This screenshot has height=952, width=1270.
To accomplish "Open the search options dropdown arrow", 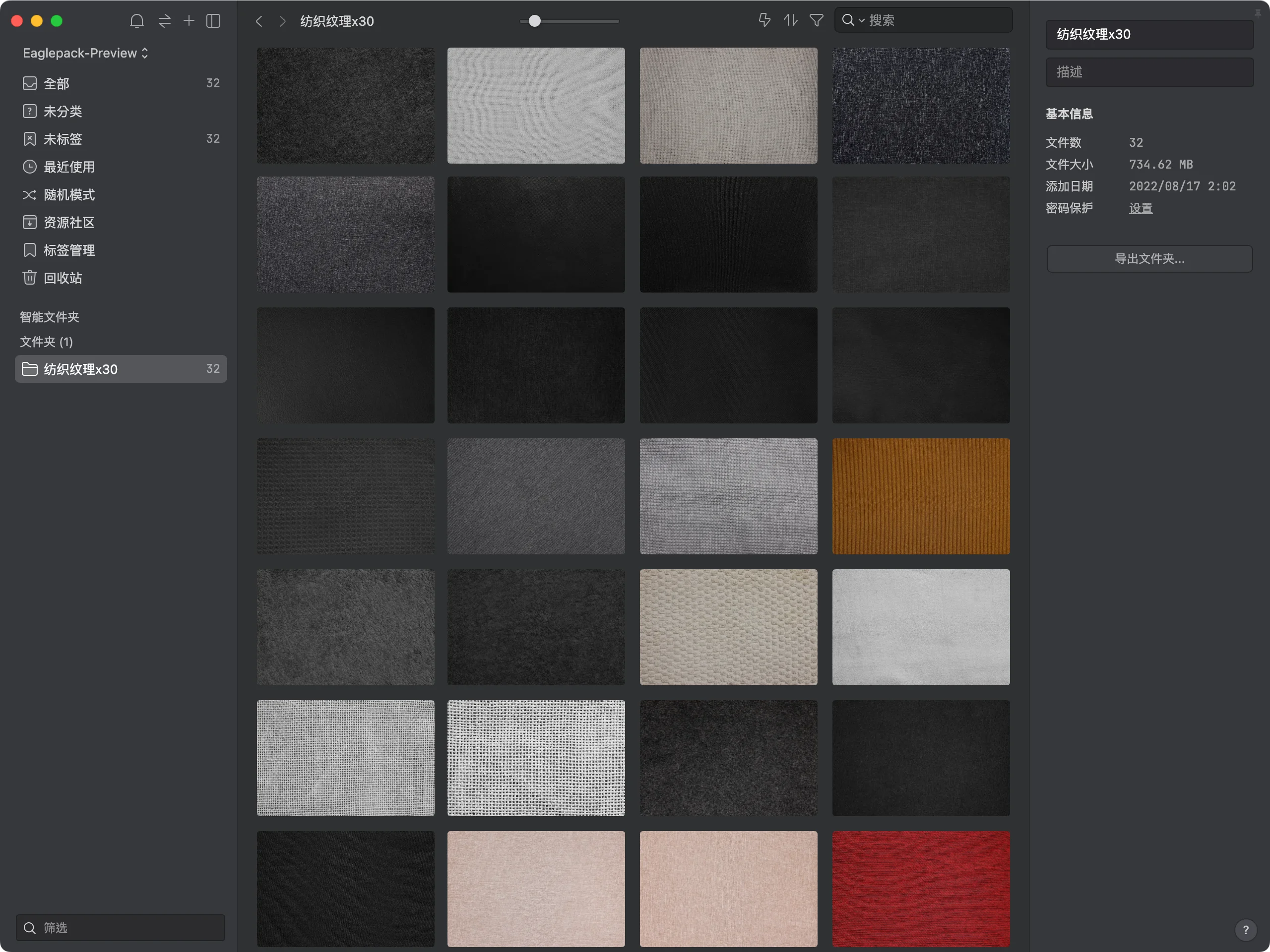I will (x=862, y=21).
